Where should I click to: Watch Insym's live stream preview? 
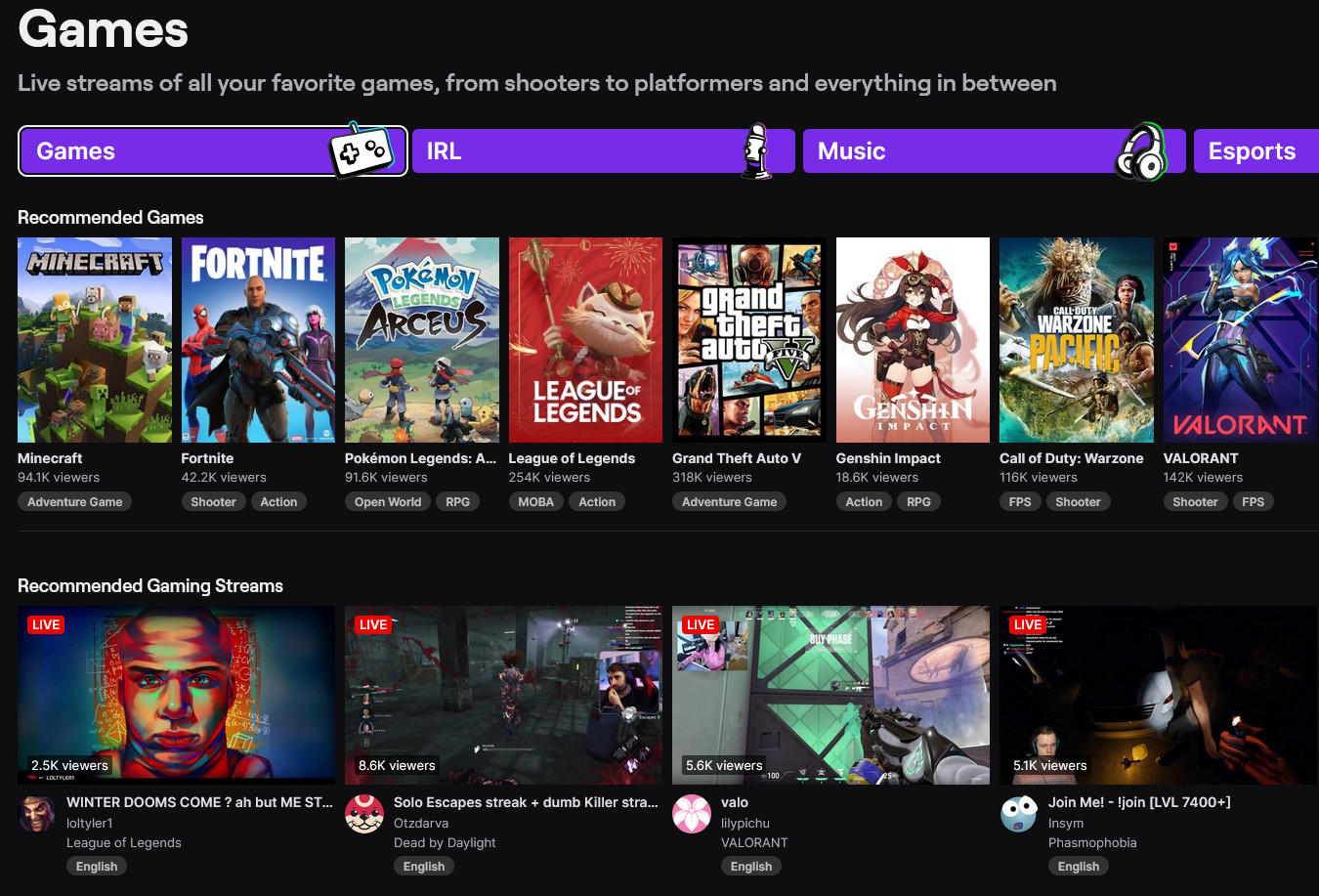[1158, 695]
